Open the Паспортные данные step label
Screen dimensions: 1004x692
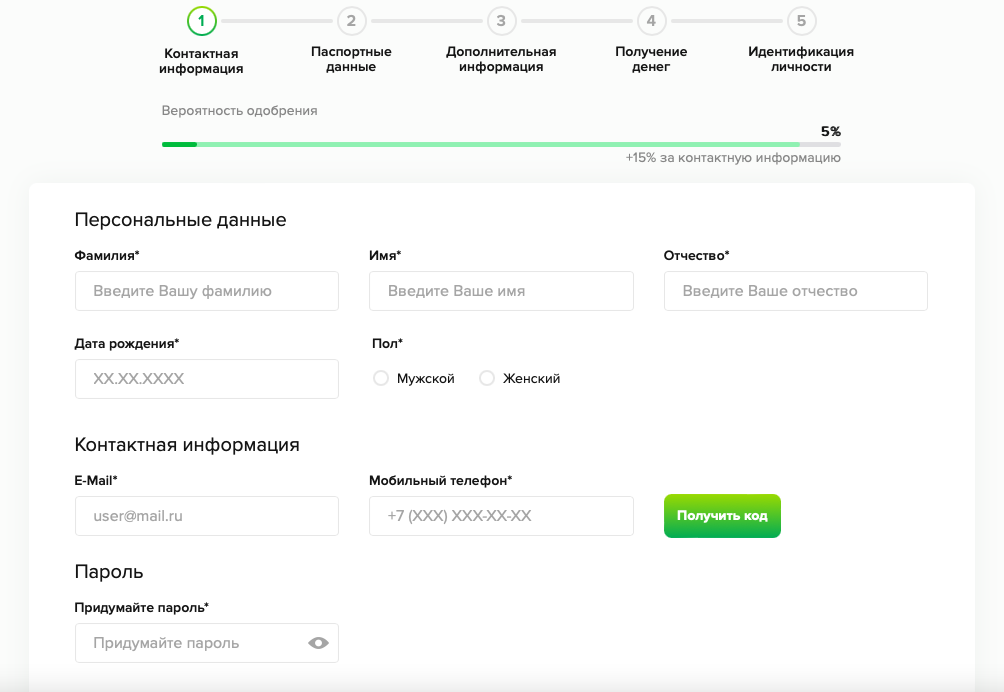(351, 59)
